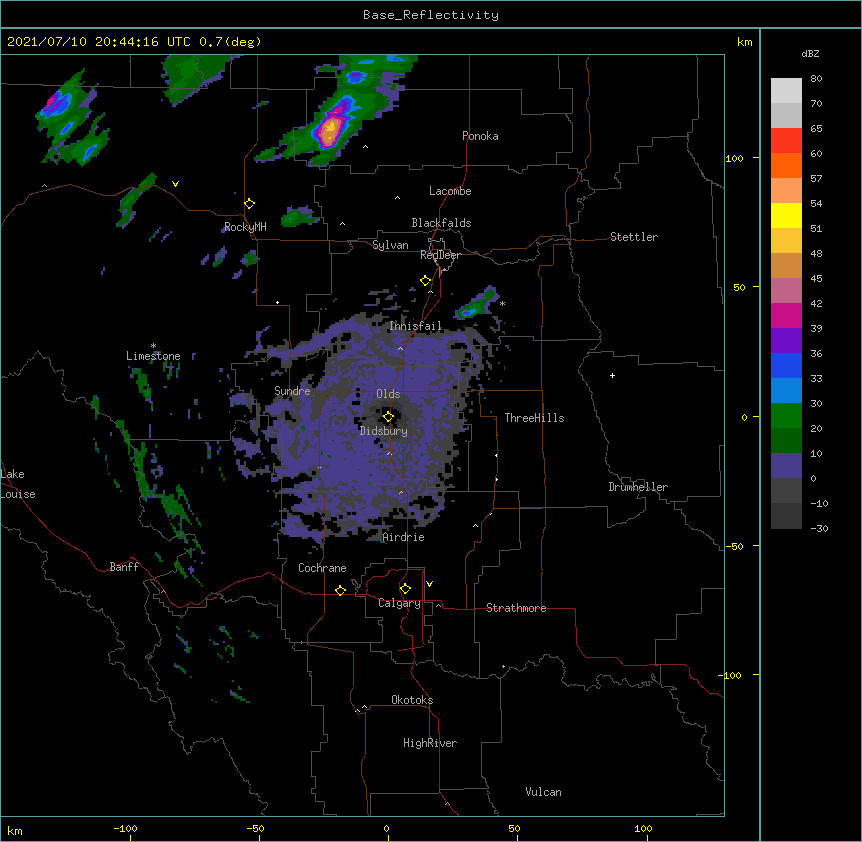Screen dimensions: 862x842
Task: Click the yellow diamond marker beside RockyMH
Action: tap(250, 204)
